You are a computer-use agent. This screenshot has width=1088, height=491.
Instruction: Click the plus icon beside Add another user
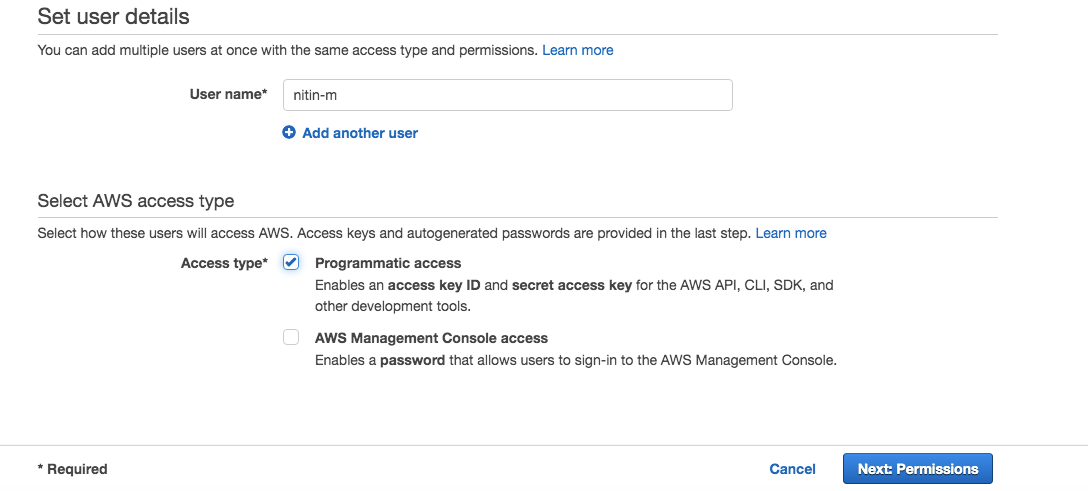(x=289, y=133)
